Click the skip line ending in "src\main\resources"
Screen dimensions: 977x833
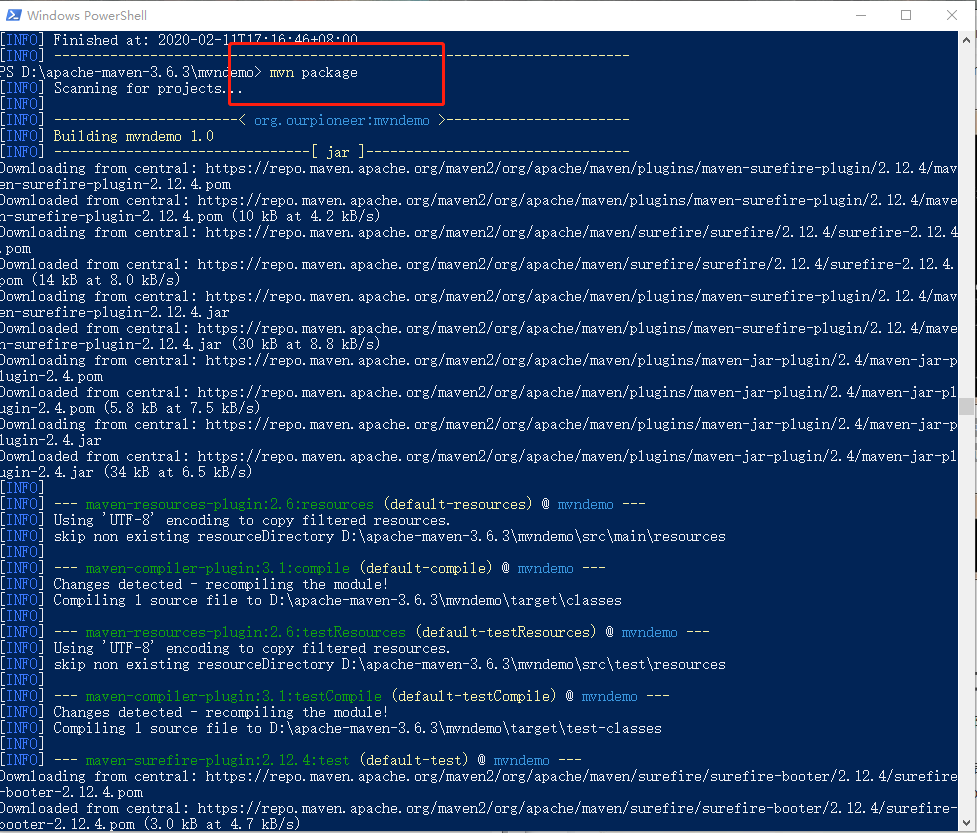[x=389, y=536]
